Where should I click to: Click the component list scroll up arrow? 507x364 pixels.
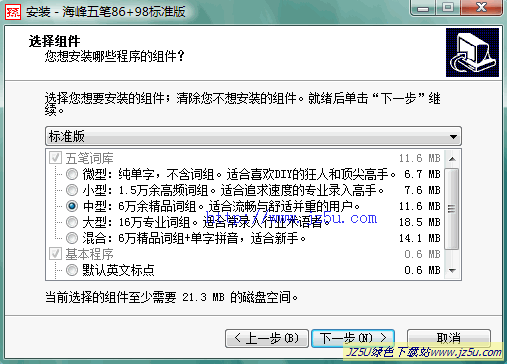452,159
